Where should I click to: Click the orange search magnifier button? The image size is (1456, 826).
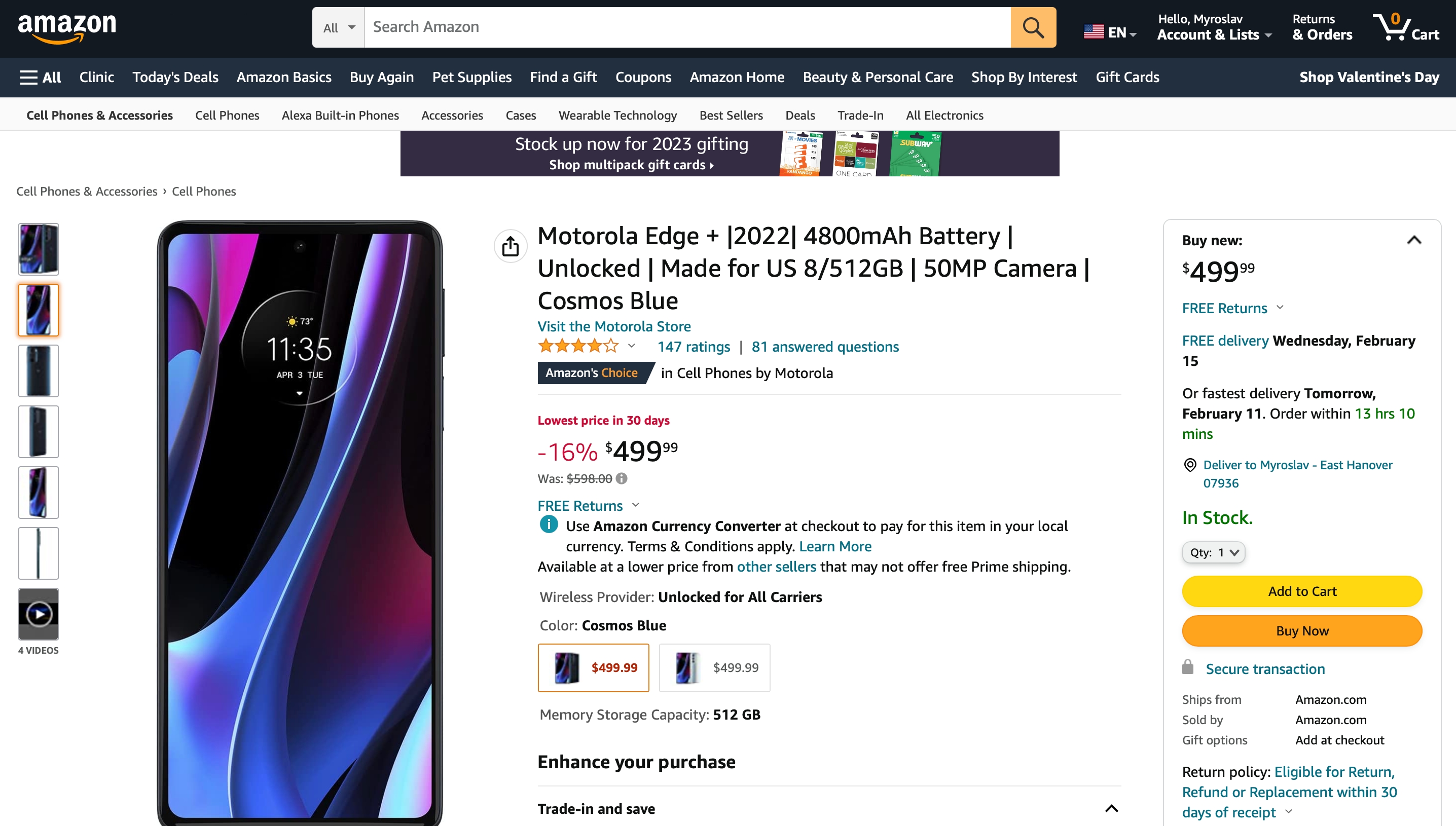pos(1033,27)
